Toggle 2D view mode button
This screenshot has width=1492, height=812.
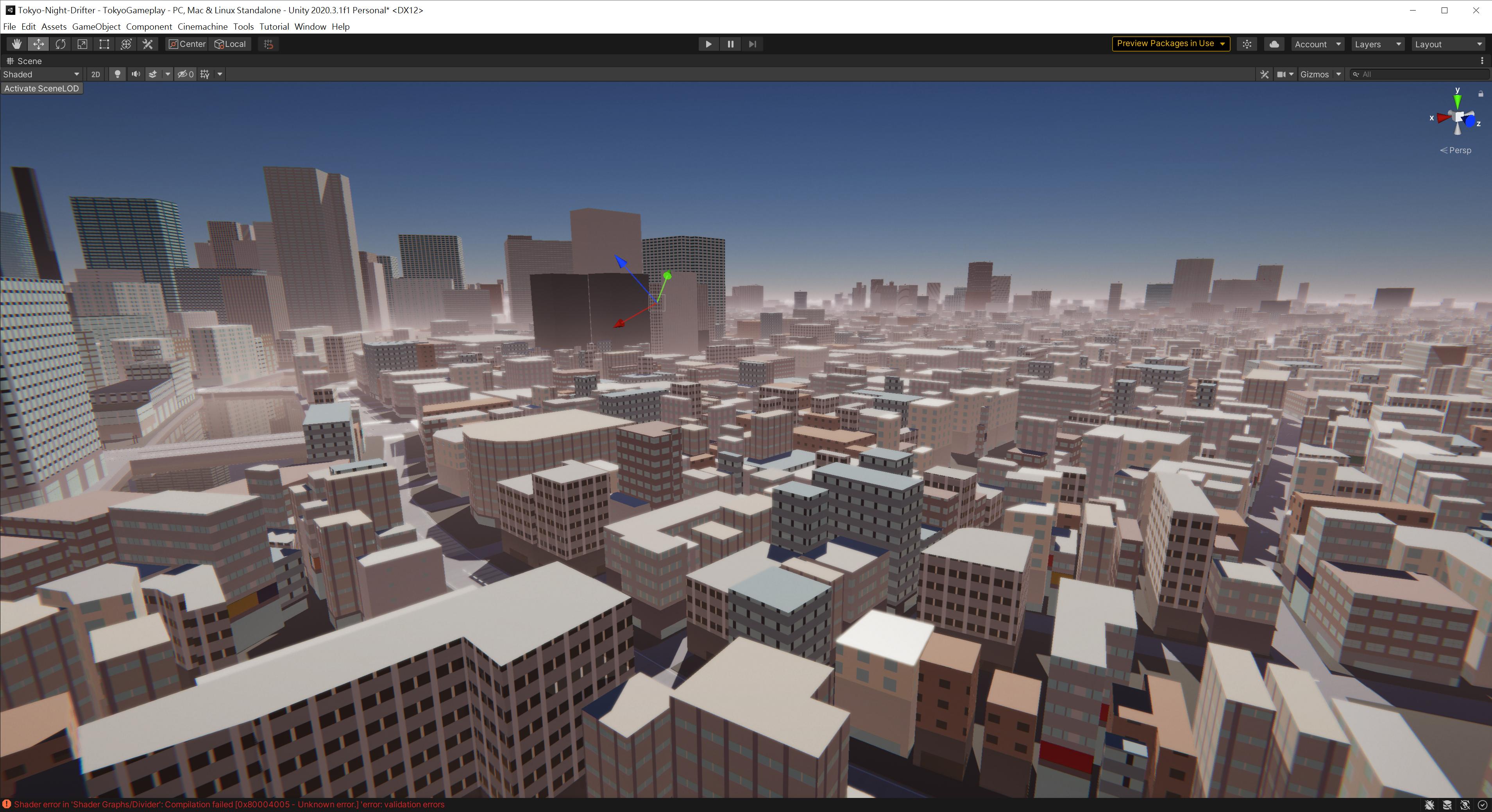click(x=97, y=74)
